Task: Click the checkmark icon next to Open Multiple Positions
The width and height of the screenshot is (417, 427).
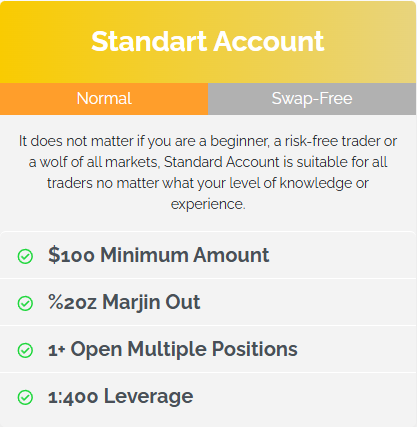Action: (x=25, y=350)
